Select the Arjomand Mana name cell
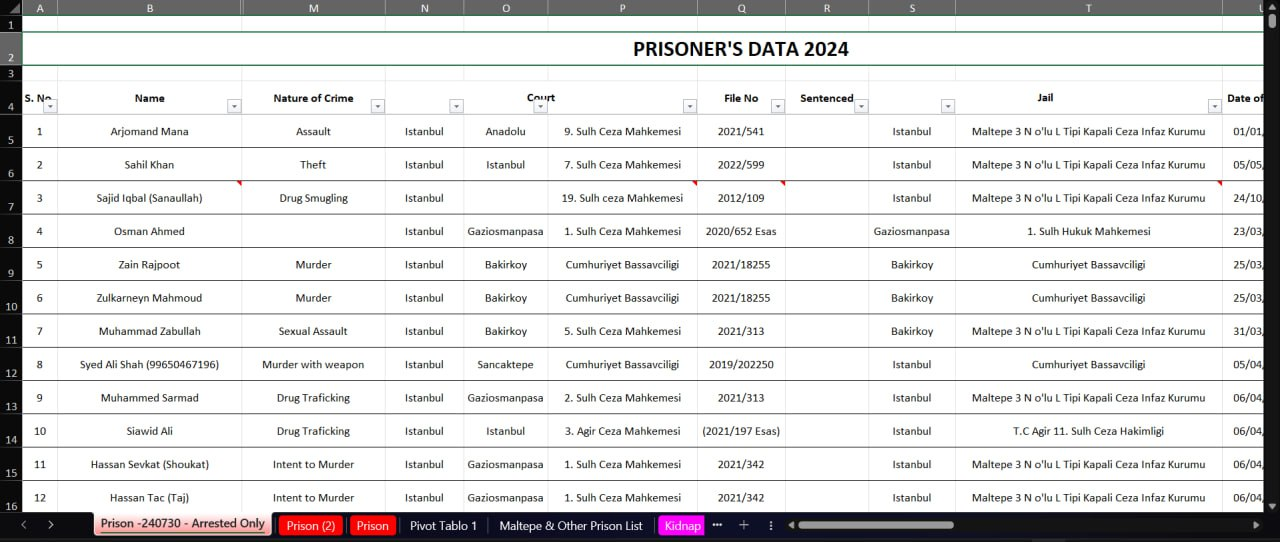 [150, 131]
